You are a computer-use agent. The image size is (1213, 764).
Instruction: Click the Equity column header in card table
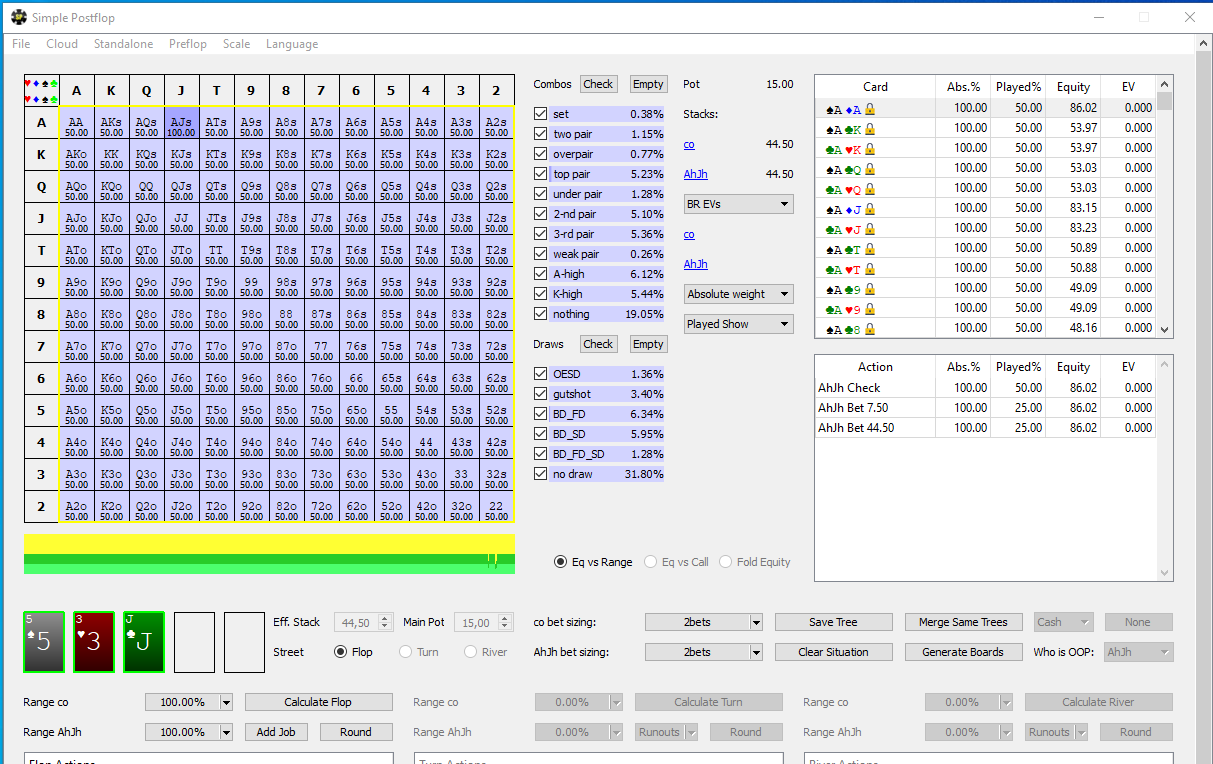point(1073,87)
